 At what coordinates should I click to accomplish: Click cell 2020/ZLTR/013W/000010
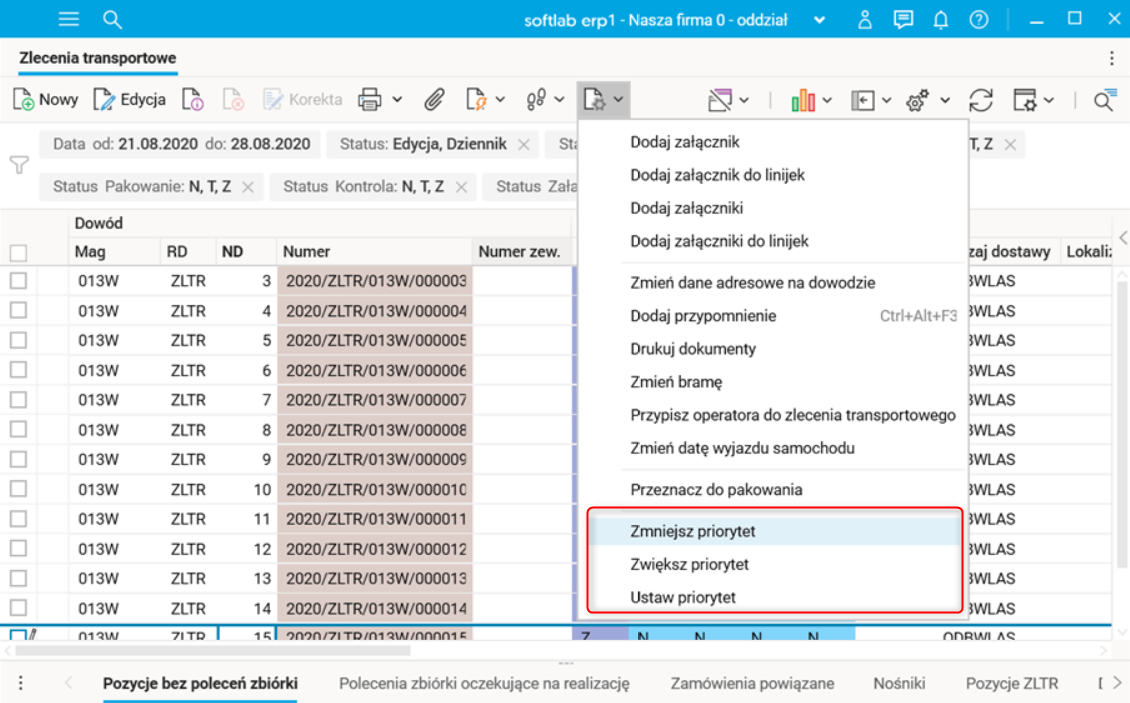pos(375,490)
